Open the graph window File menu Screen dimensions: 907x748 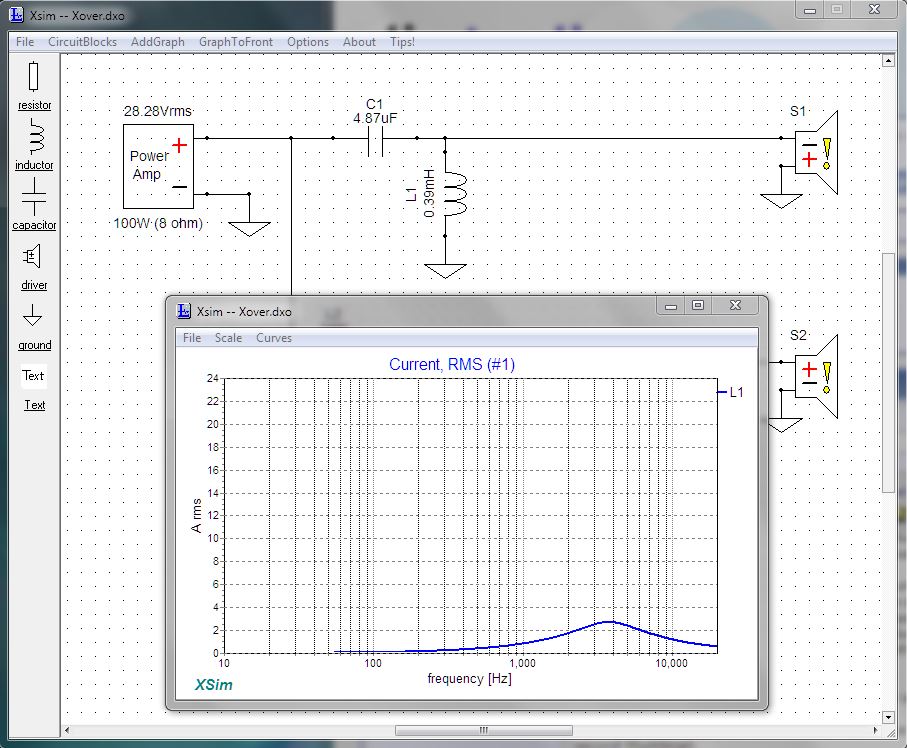191,338
